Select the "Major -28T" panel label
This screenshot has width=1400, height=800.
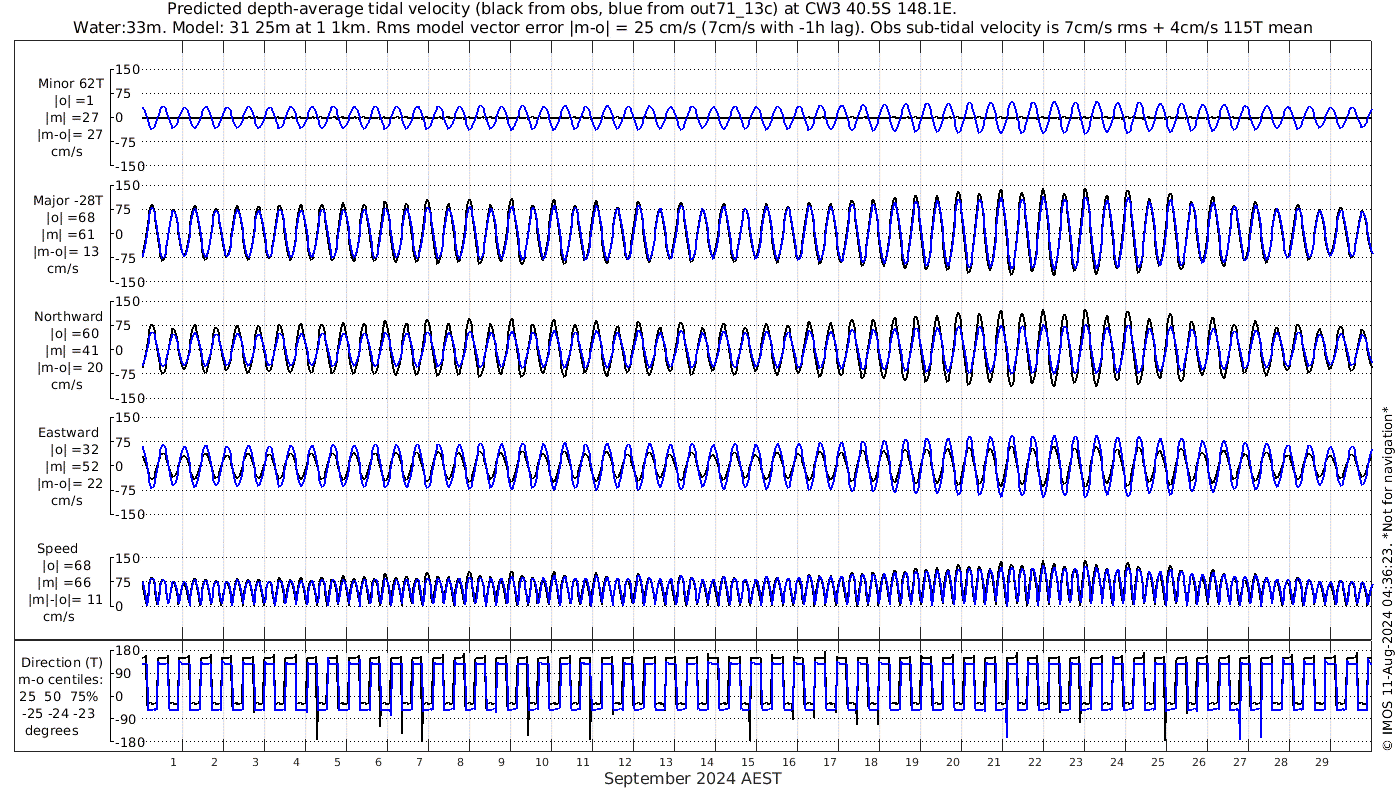pos(68,200)
